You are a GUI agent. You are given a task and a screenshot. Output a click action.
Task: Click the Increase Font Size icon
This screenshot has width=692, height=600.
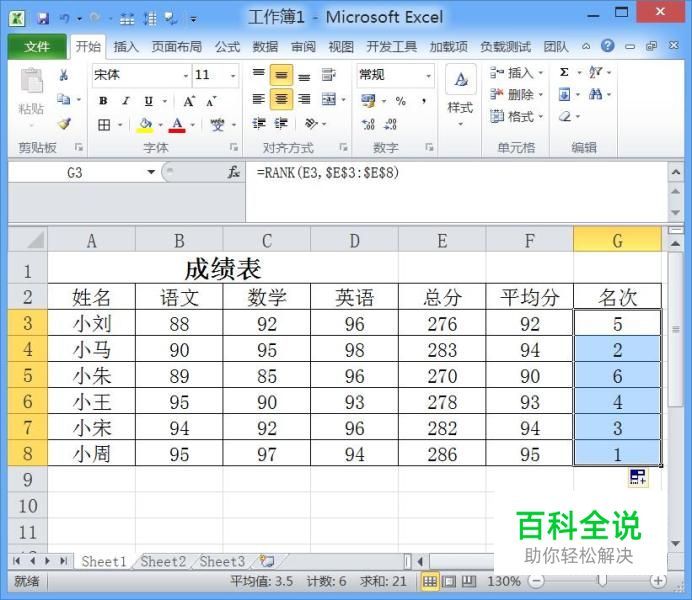(189, 101)
